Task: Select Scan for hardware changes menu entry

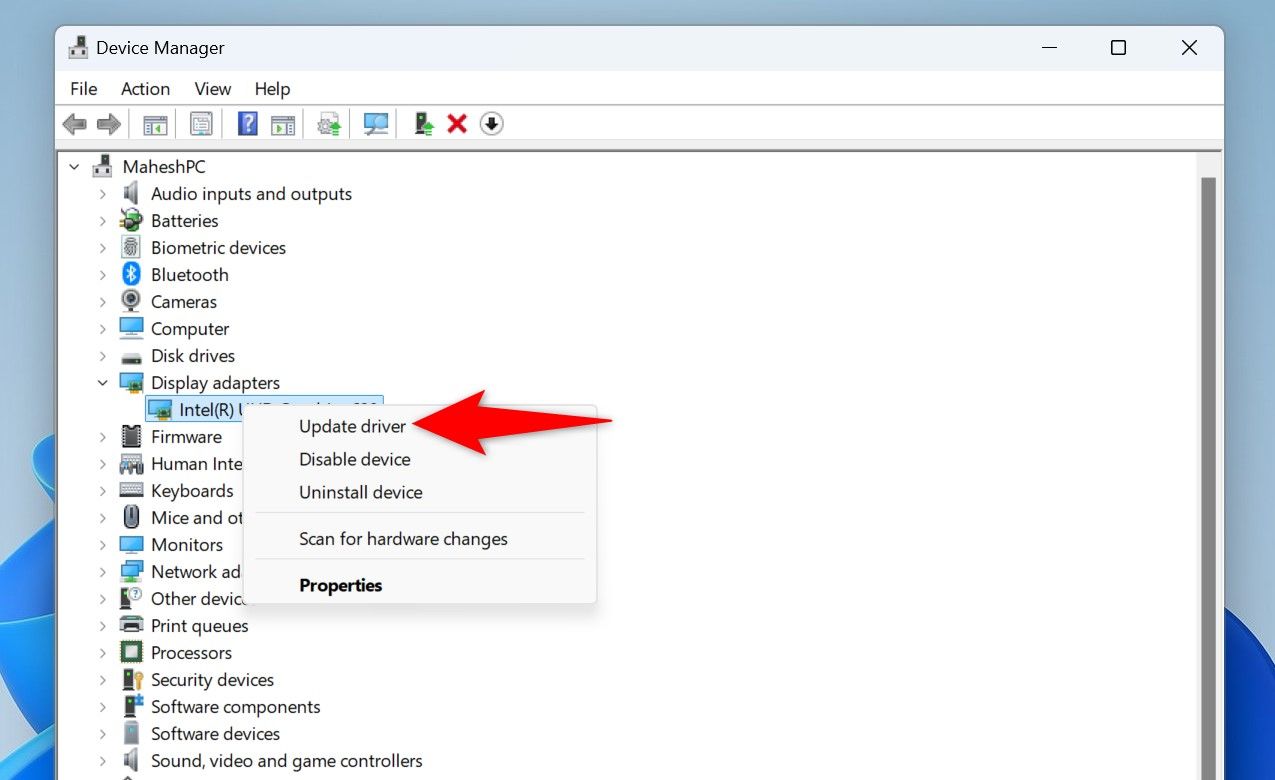Action: click(x=420, y=539)
